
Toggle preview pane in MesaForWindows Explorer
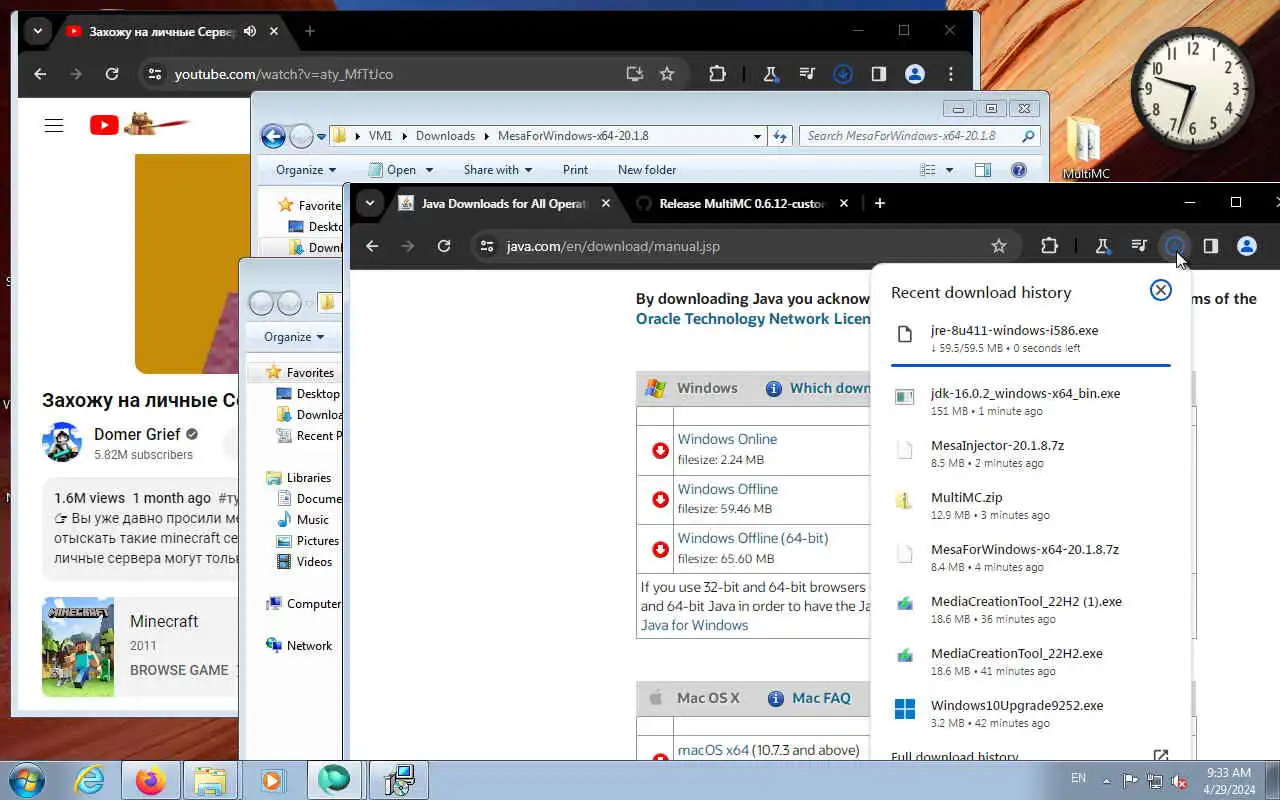click(x=983, y=170)
